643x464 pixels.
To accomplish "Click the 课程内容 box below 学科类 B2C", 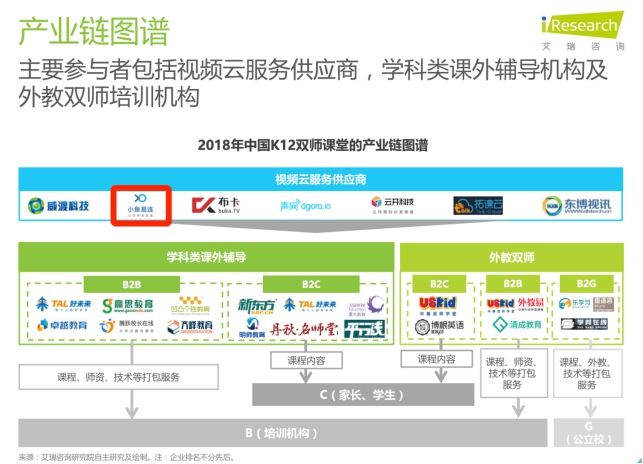I will [x=306, y=361].
